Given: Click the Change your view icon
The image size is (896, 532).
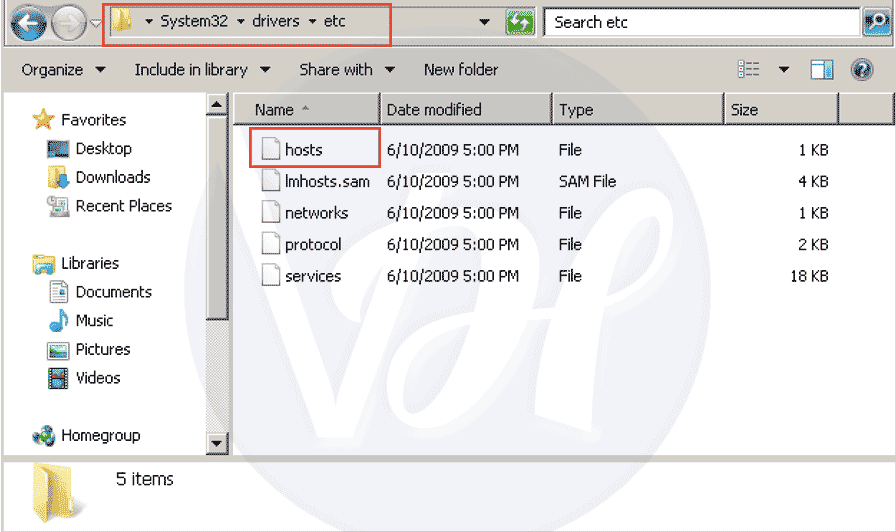Looking at the screenshot, I should click(x=749, y=70).
